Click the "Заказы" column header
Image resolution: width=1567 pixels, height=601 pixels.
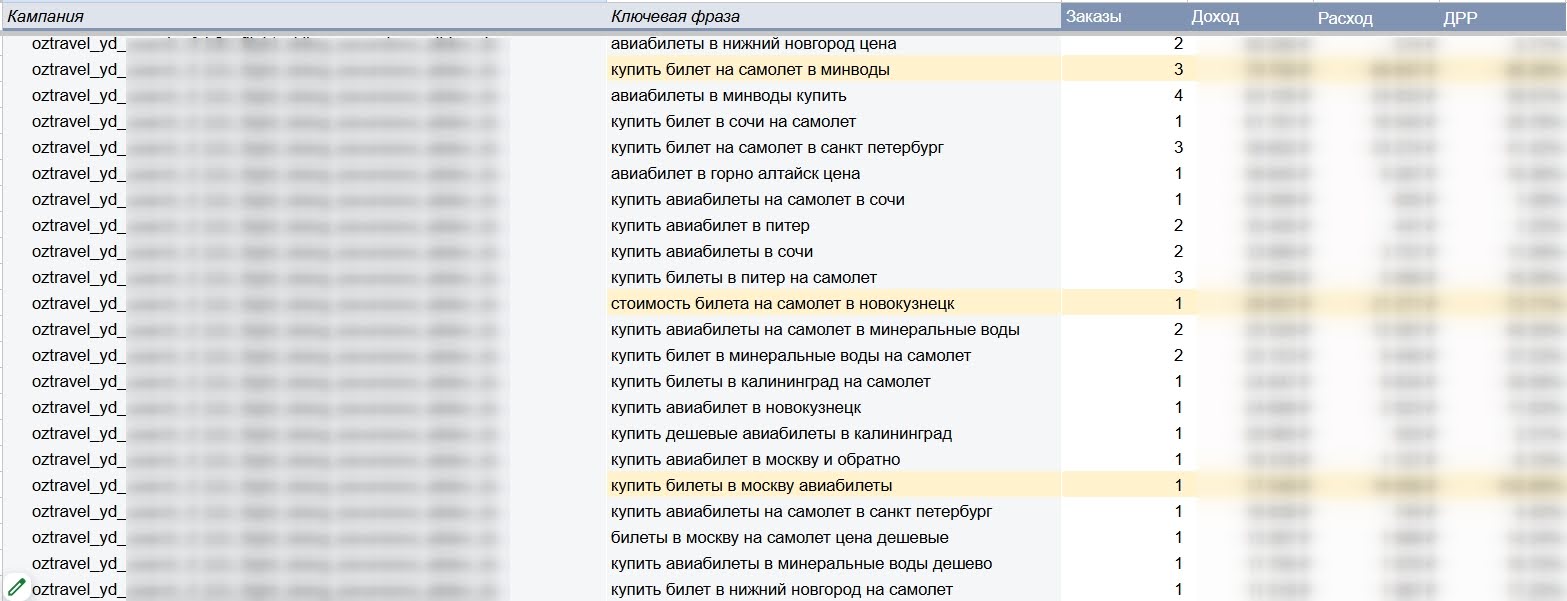pyautogui.click(x=1093, y=17)
